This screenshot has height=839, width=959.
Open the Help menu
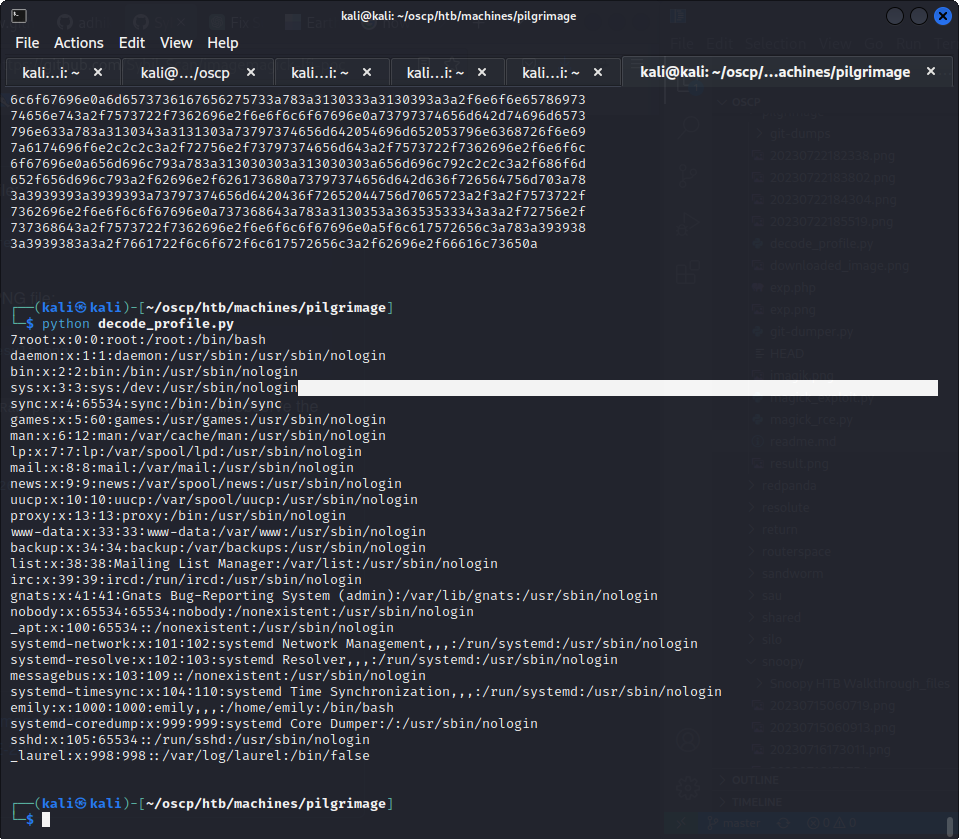coord(223,43)
